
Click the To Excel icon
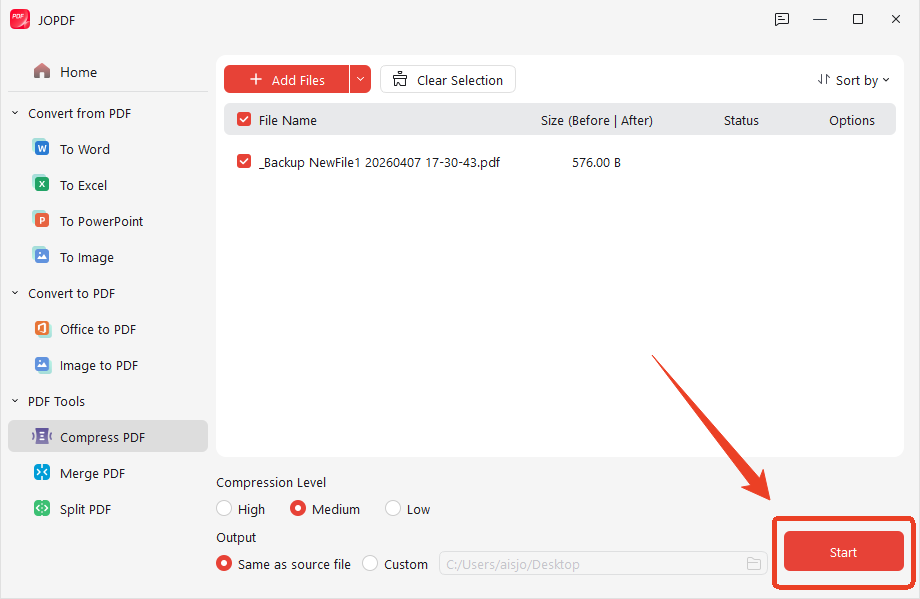click(41, 184)
